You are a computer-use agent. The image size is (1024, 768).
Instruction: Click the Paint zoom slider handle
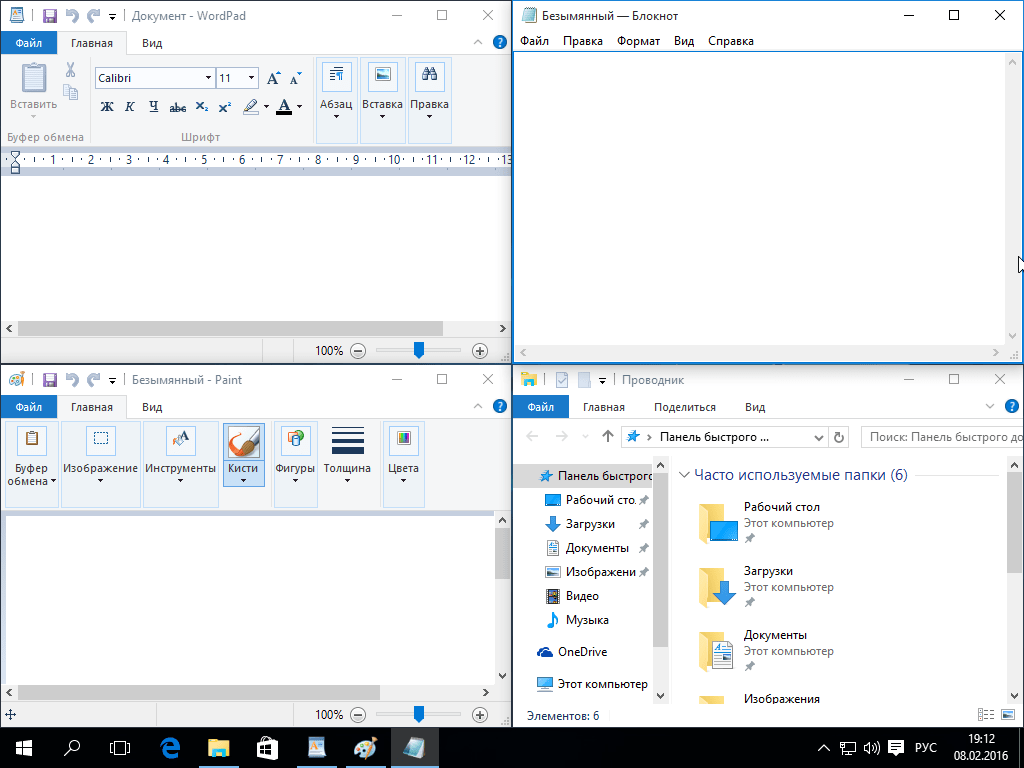pos(419,714)
